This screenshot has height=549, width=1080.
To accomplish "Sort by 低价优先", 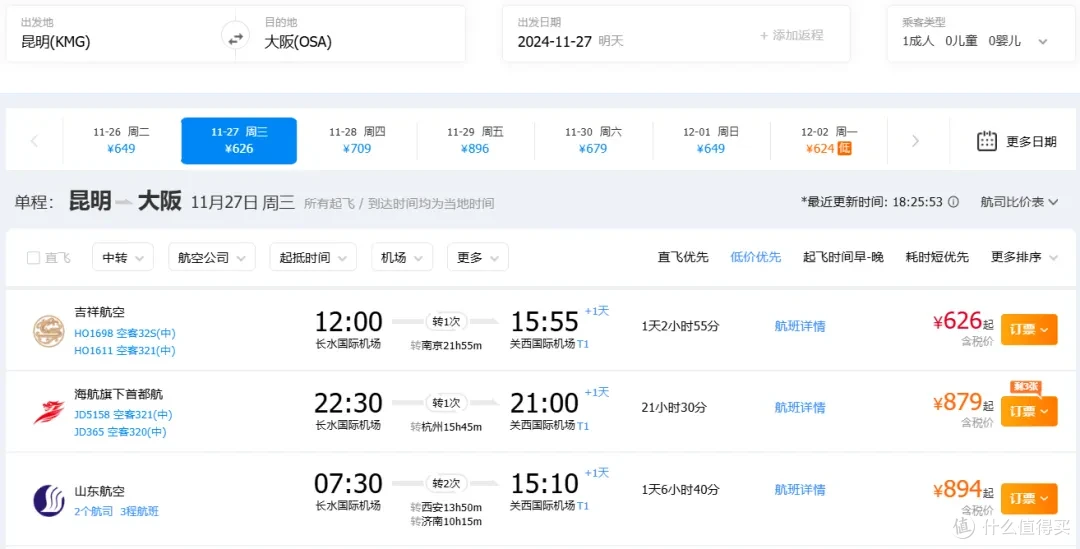I will pos(756,257).
